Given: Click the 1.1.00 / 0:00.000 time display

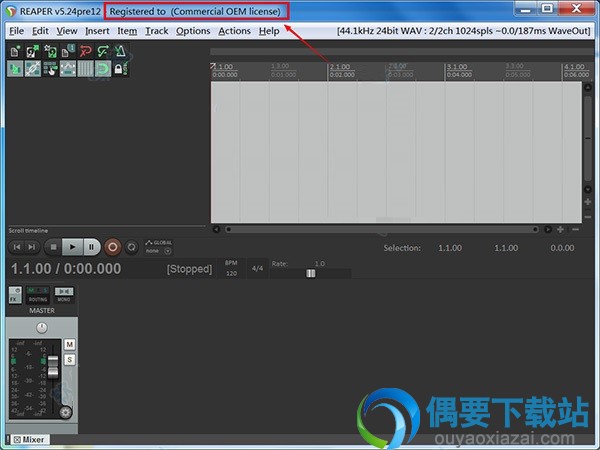Looking at the screenshot, I should tap(66, 269).
